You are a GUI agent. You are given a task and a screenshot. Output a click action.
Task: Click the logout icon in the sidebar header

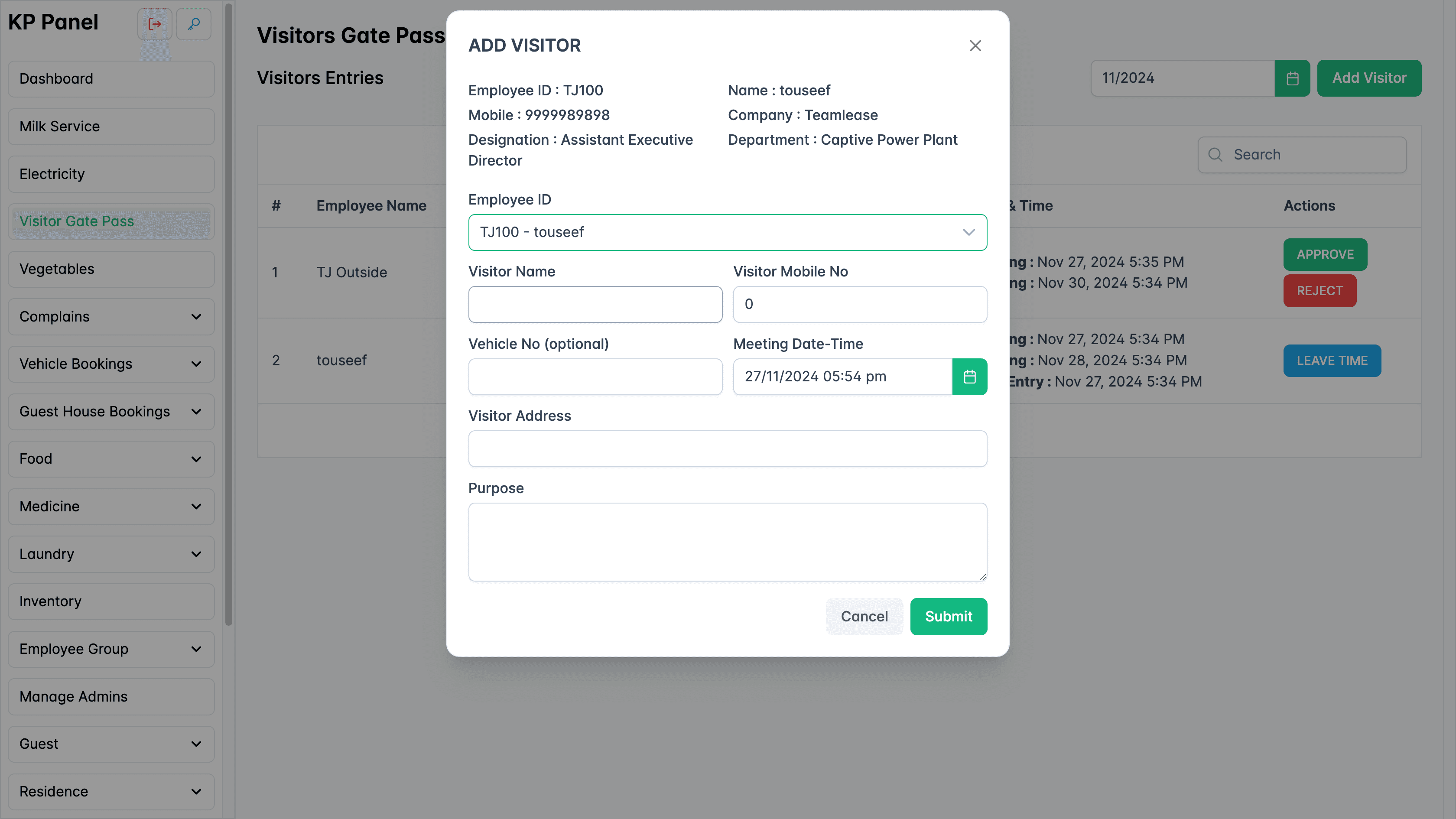(154, 24)
